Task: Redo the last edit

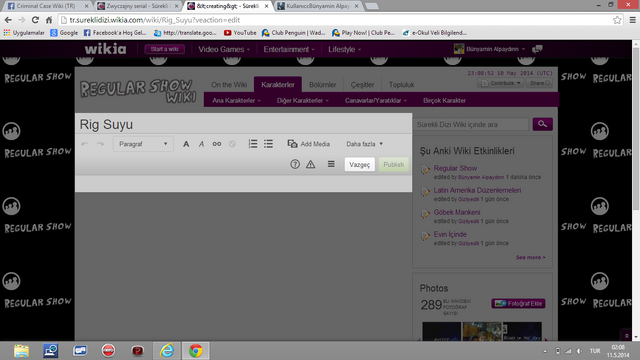Action: click(x=100, y=144)
